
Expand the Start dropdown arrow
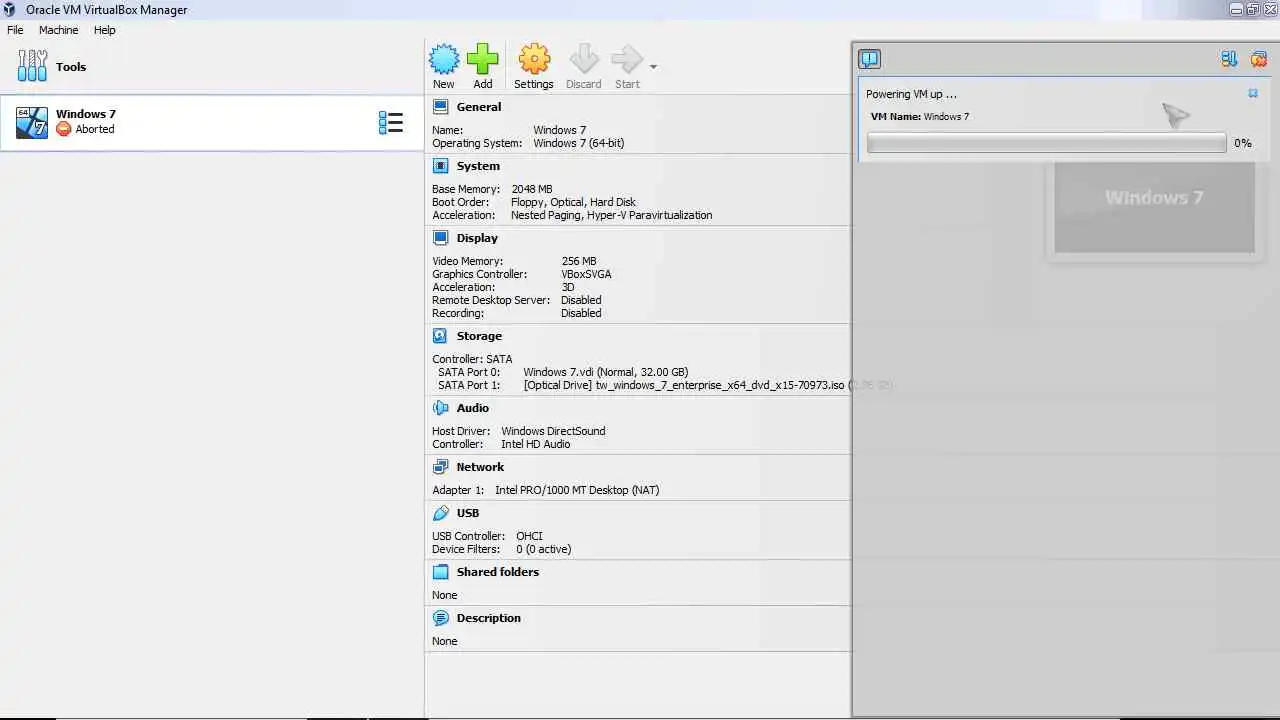pos(653,67)
